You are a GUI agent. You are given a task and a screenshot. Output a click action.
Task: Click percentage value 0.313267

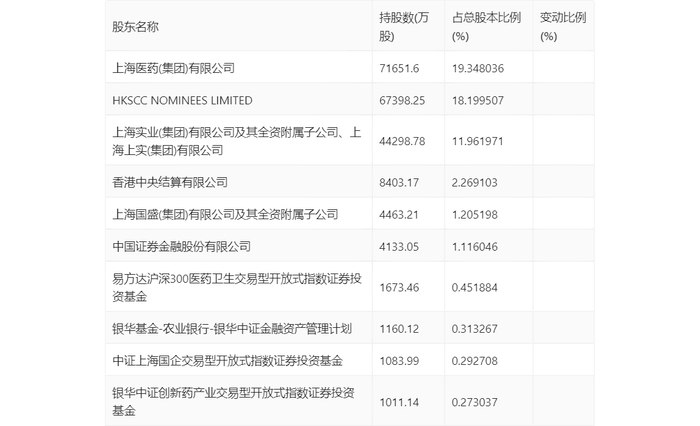pos(475,329)
